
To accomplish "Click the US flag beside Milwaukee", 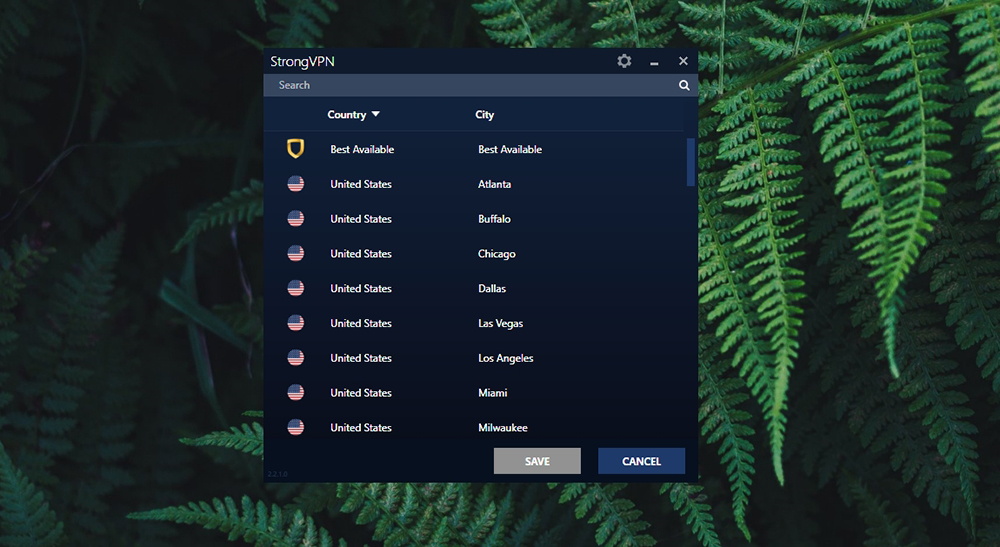I will [x=295, y=427].
